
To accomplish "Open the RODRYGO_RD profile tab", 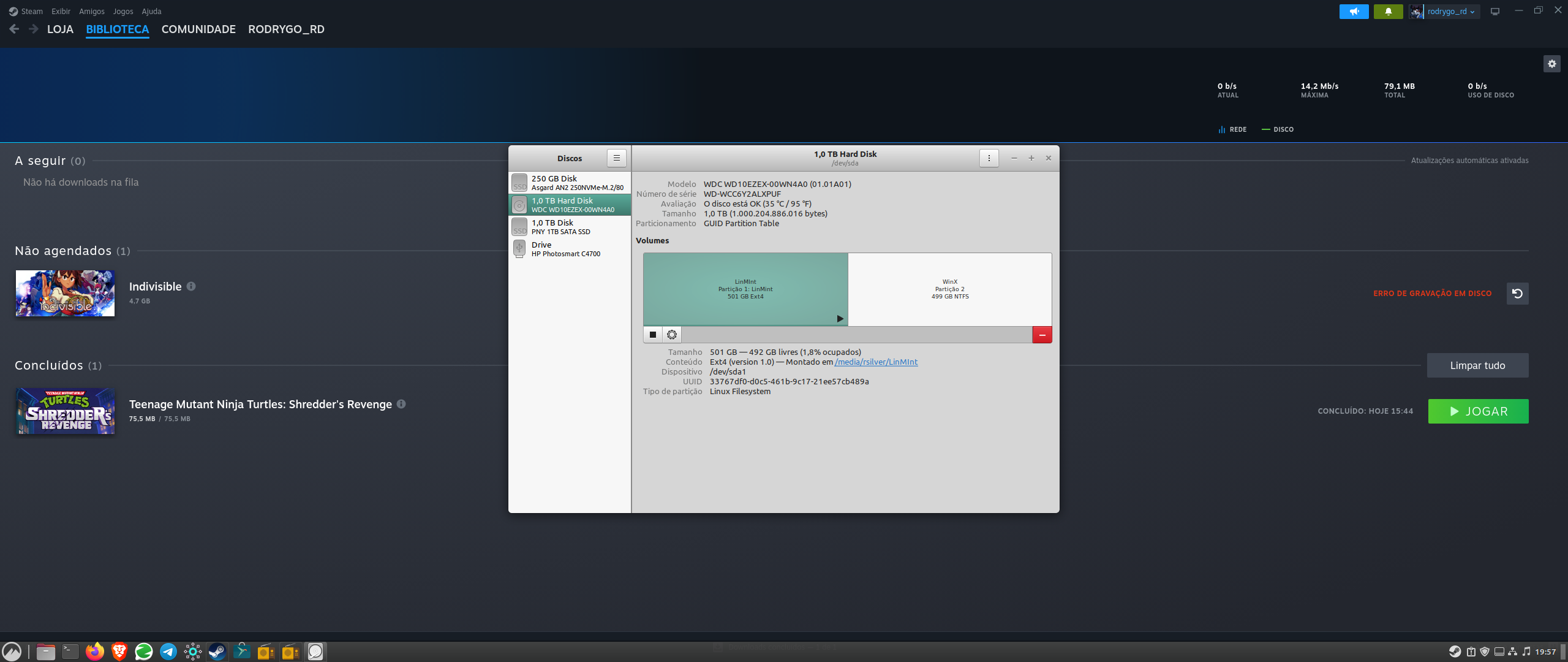I will tap(286, 29).
